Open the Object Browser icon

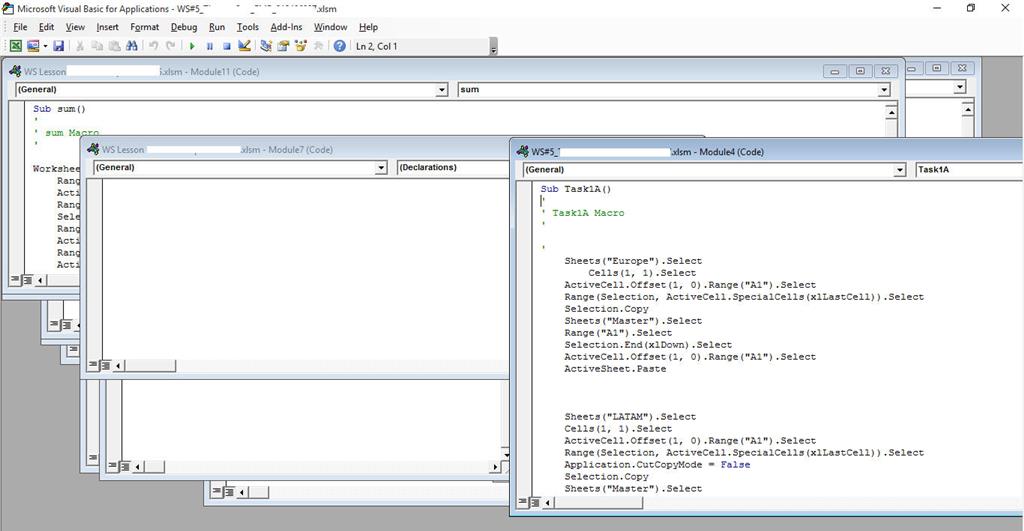click(x=301, y=46)
